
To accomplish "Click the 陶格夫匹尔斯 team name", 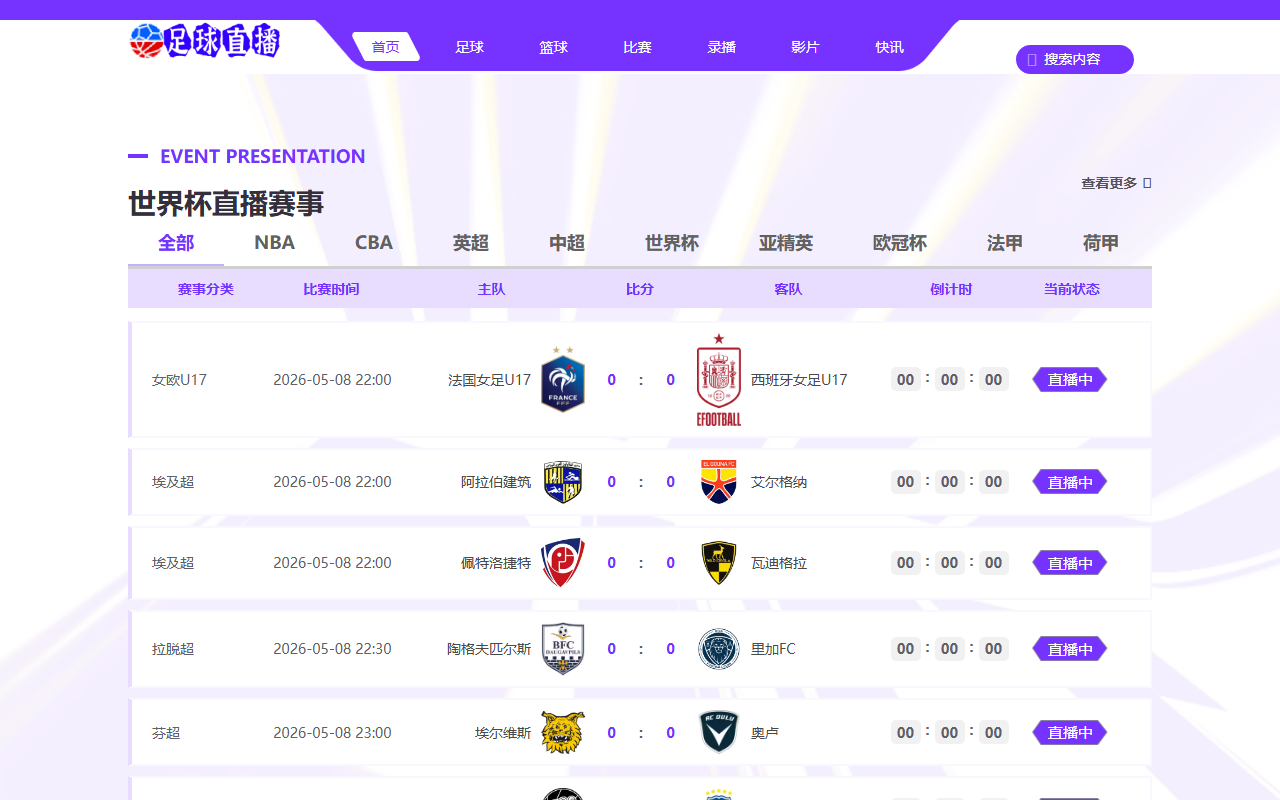I will 489,649.
